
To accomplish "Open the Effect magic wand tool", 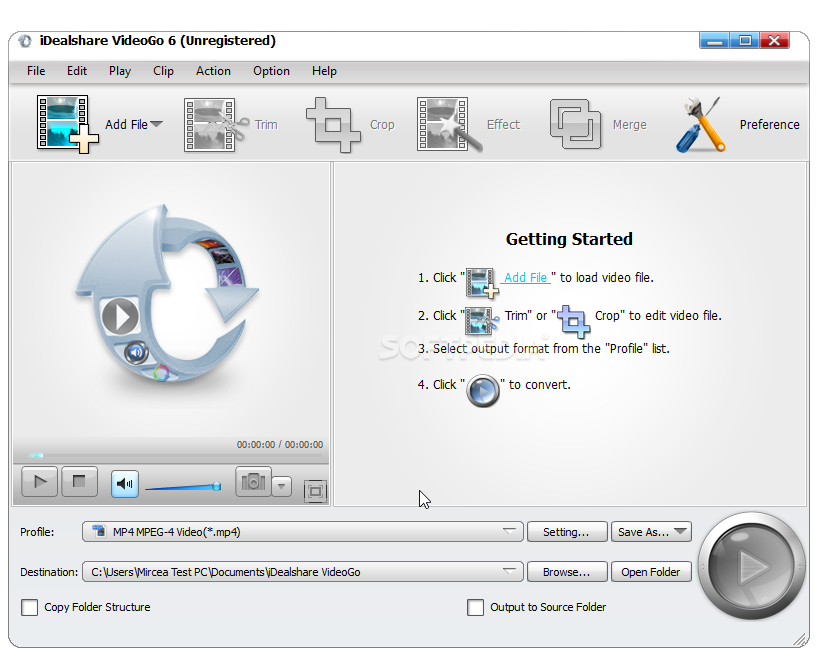I will (x=449, y=125).
